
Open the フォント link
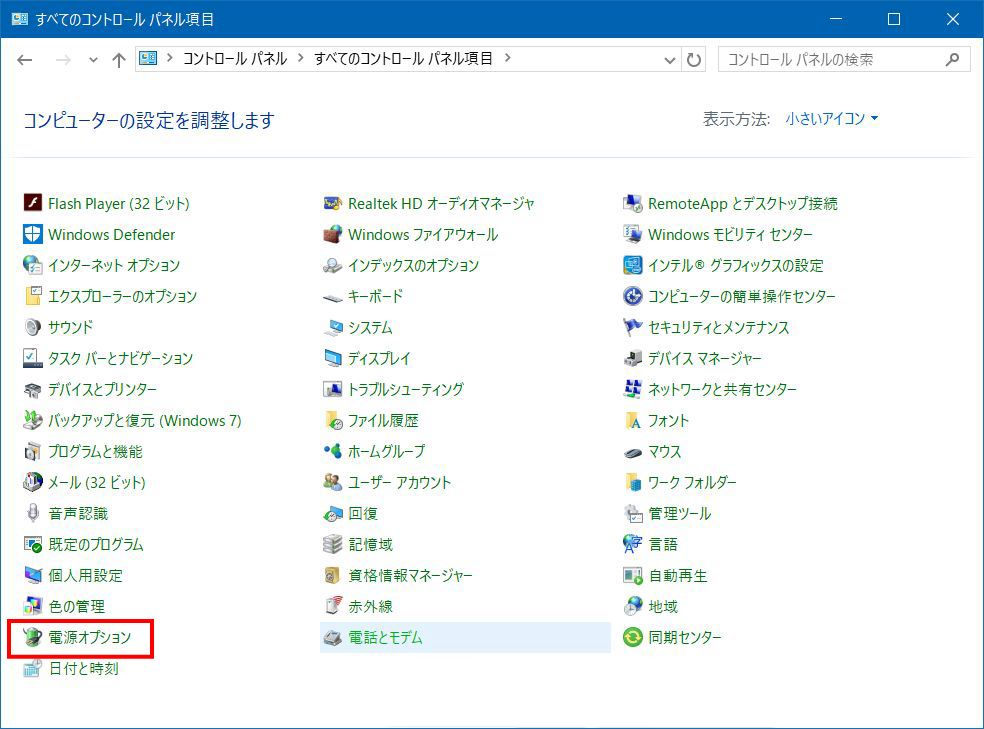pos(668,420)
